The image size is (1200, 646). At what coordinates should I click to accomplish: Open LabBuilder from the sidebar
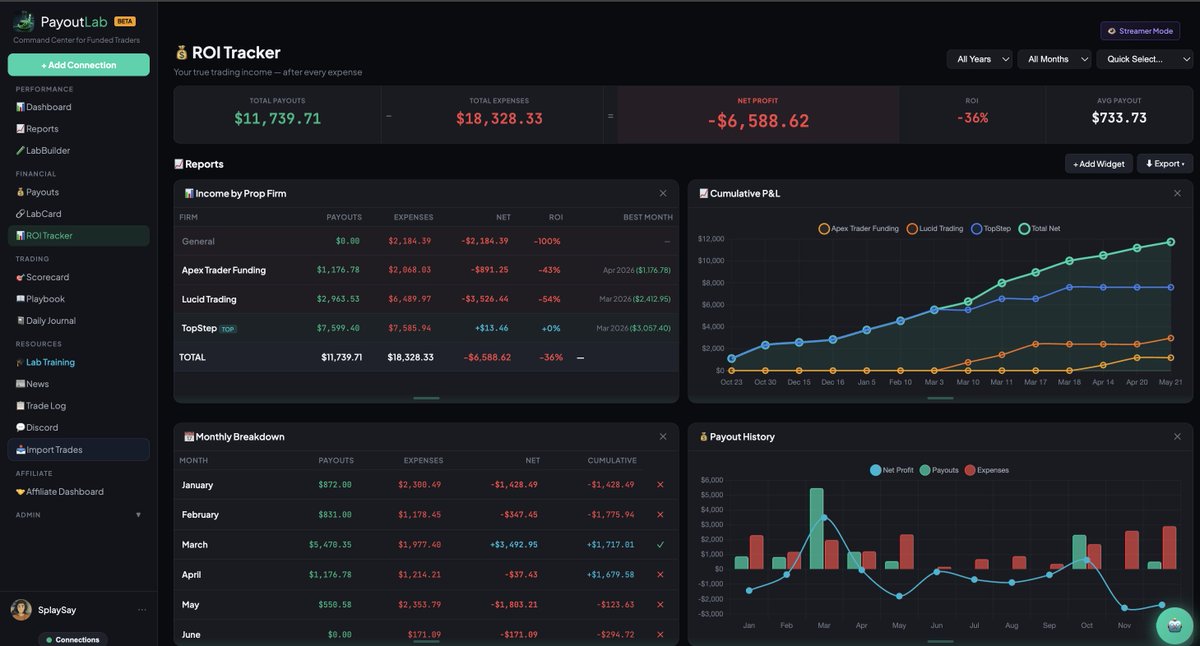43,151
